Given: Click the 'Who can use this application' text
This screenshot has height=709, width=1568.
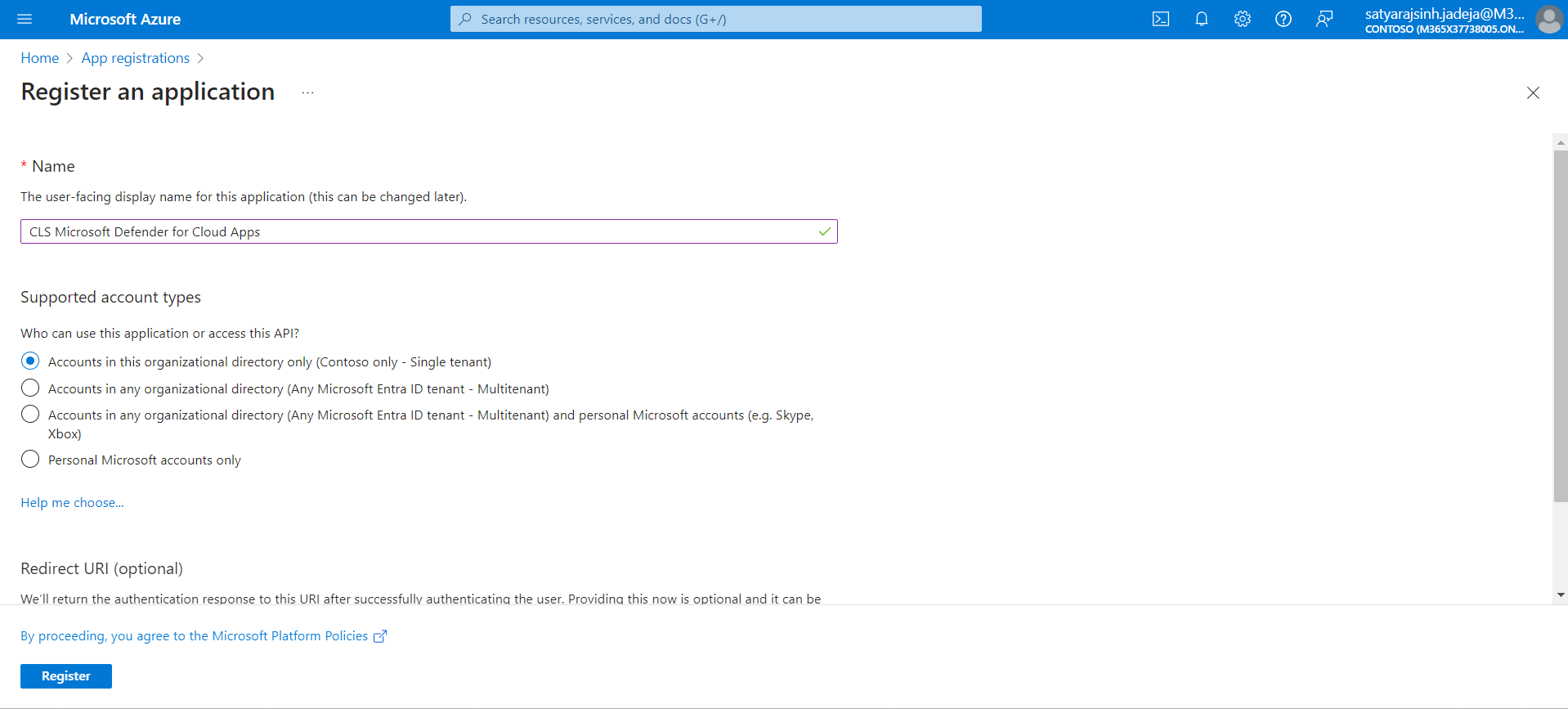Looking at the screenshot, I should click(160, 334).
